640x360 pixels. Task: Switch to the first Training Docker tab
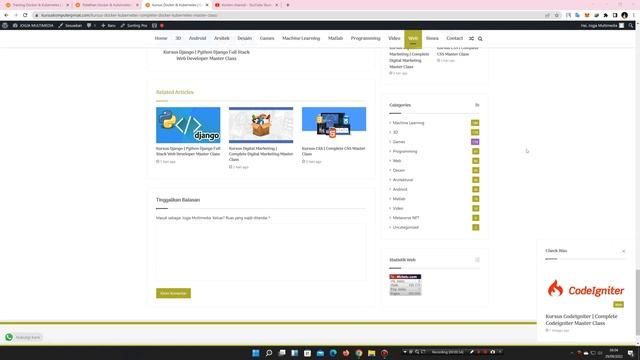tap(38, 5)
